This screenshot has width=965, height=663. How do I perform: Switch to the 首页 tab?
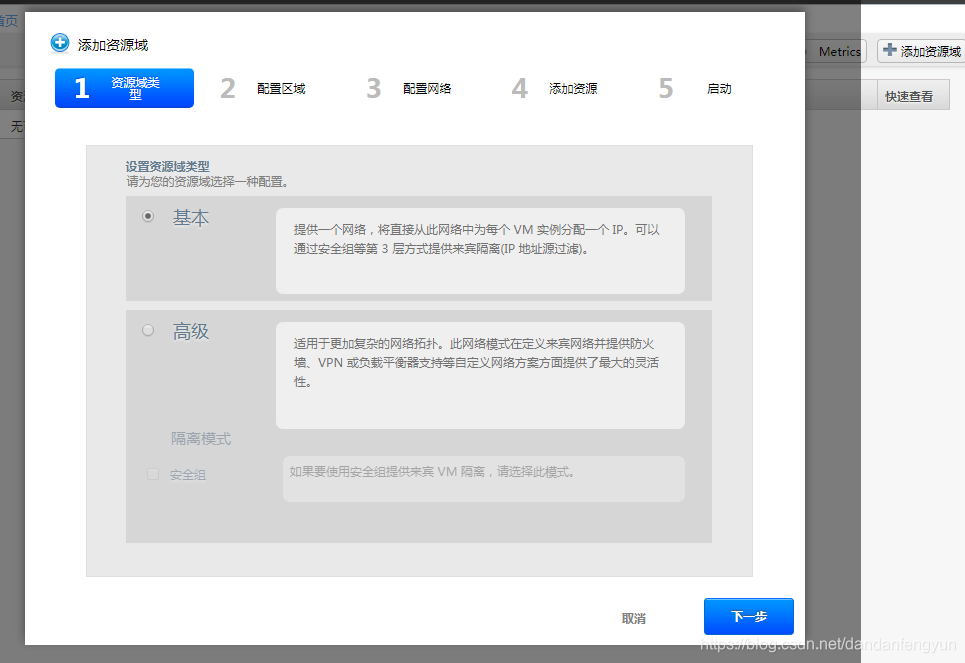pos(8,19)
